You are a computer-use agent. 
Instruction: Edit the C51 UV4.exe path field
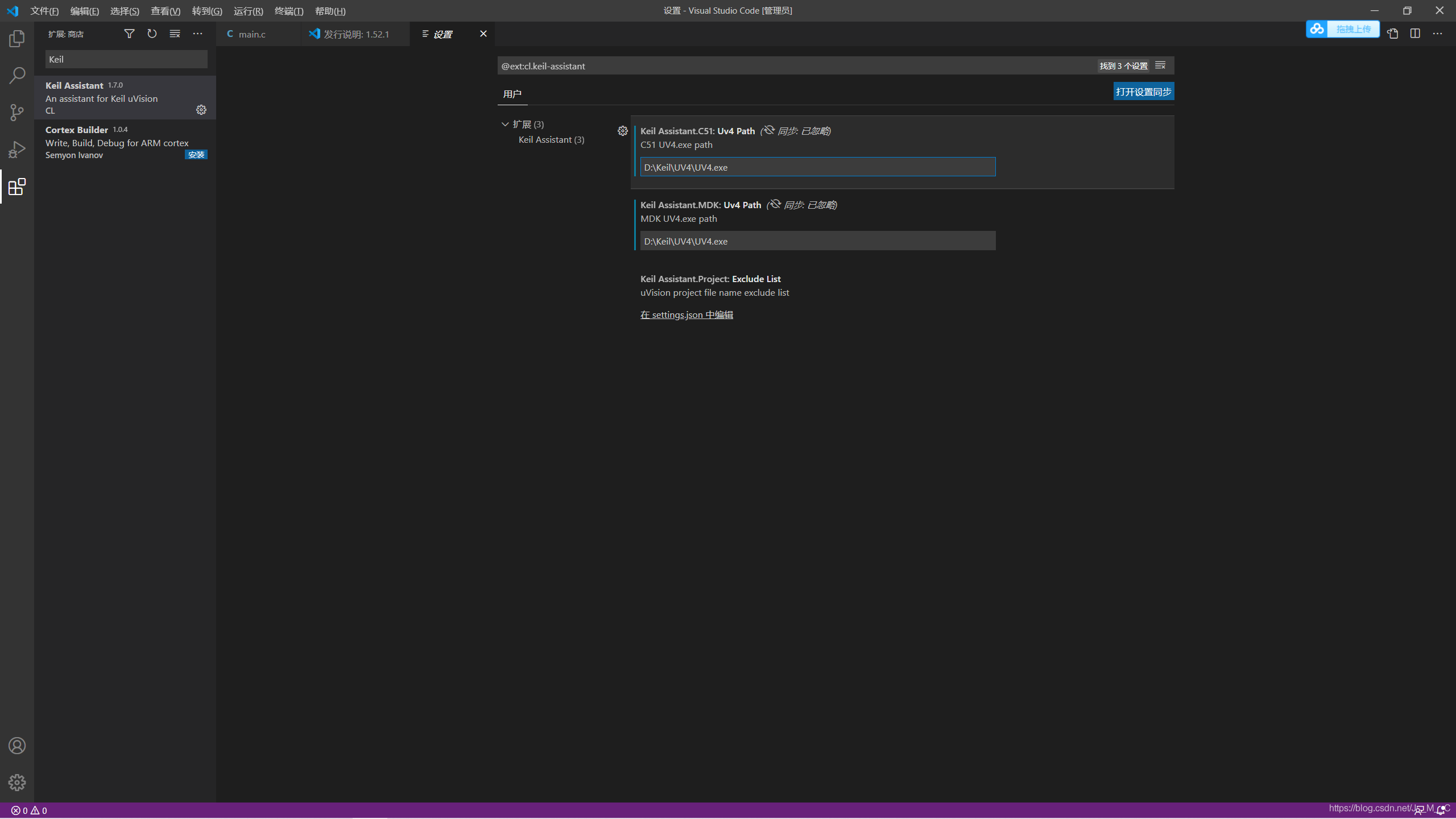pos(818,167)
